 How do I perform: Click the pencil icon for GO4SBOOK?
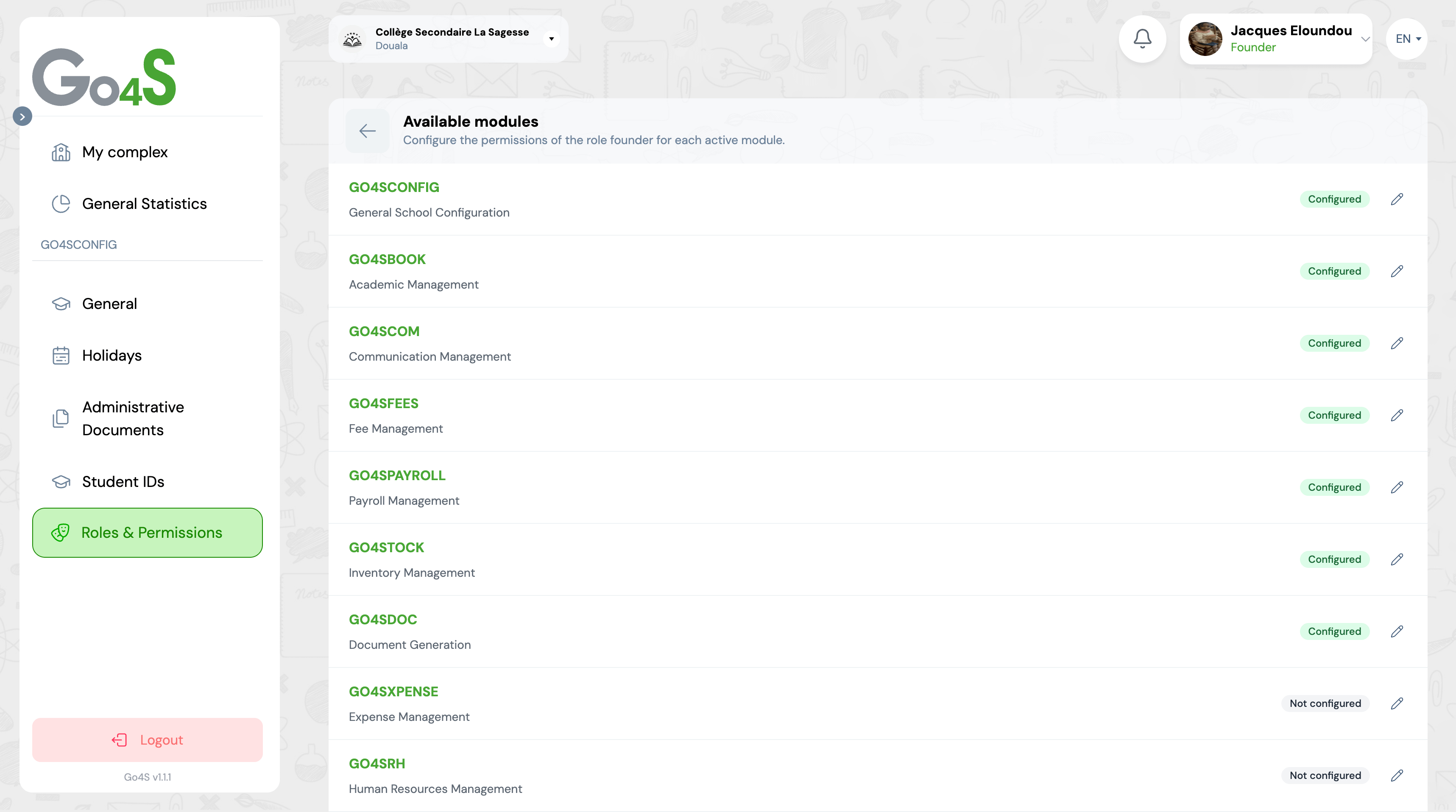tap(1397, 271)
